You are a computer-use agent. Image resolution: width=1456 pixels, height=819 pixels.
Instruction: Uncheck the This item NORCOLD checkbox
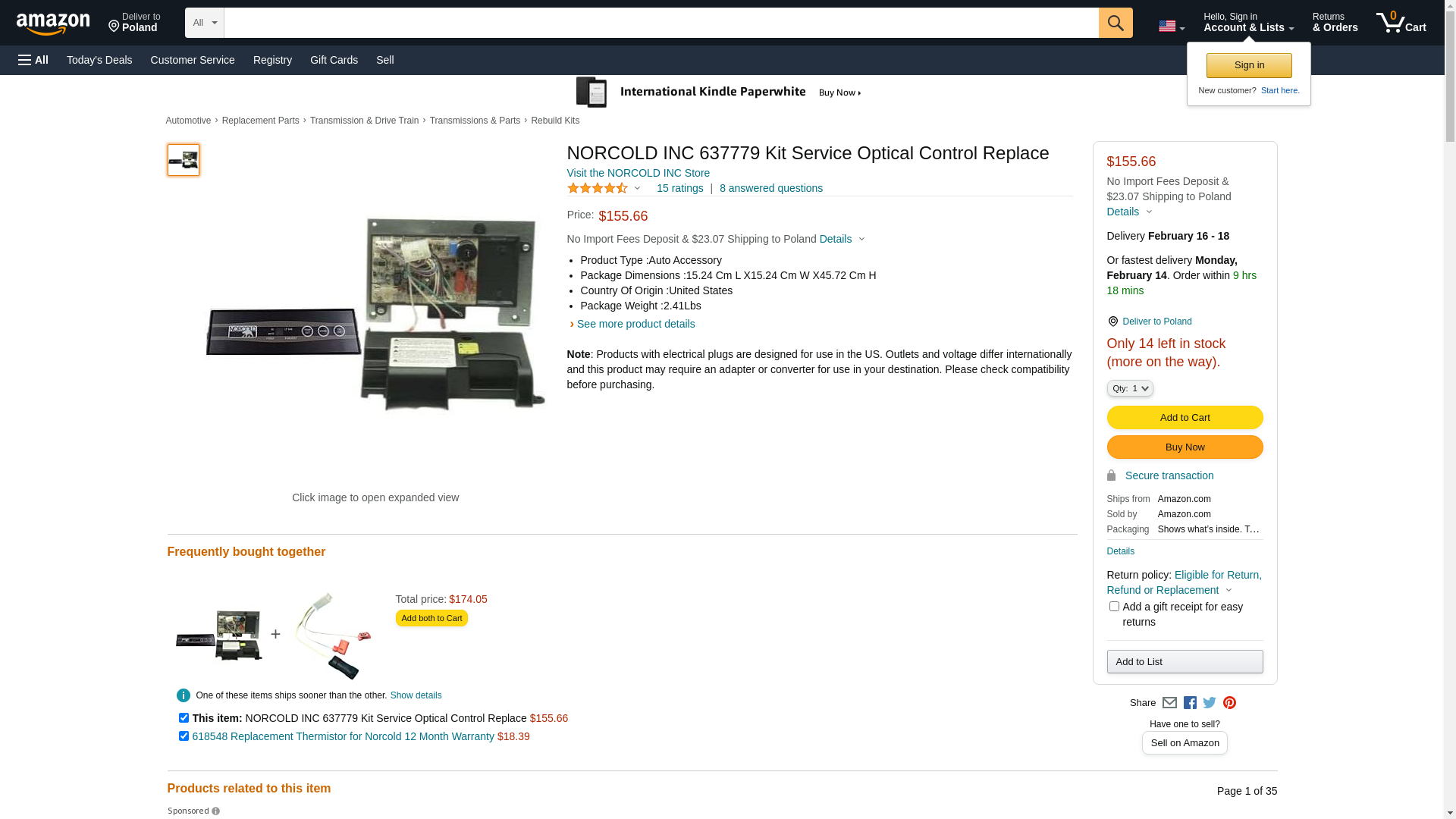184,717
